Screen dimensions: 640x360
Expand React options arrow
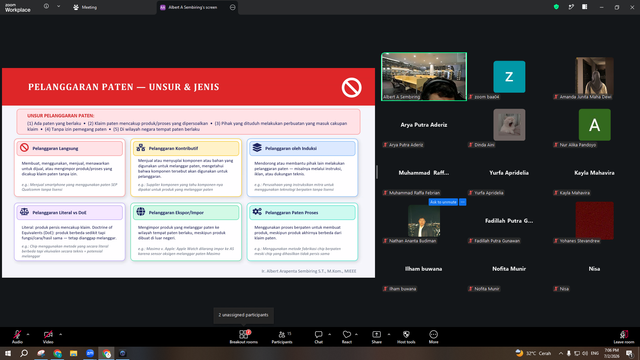[356, 334]
